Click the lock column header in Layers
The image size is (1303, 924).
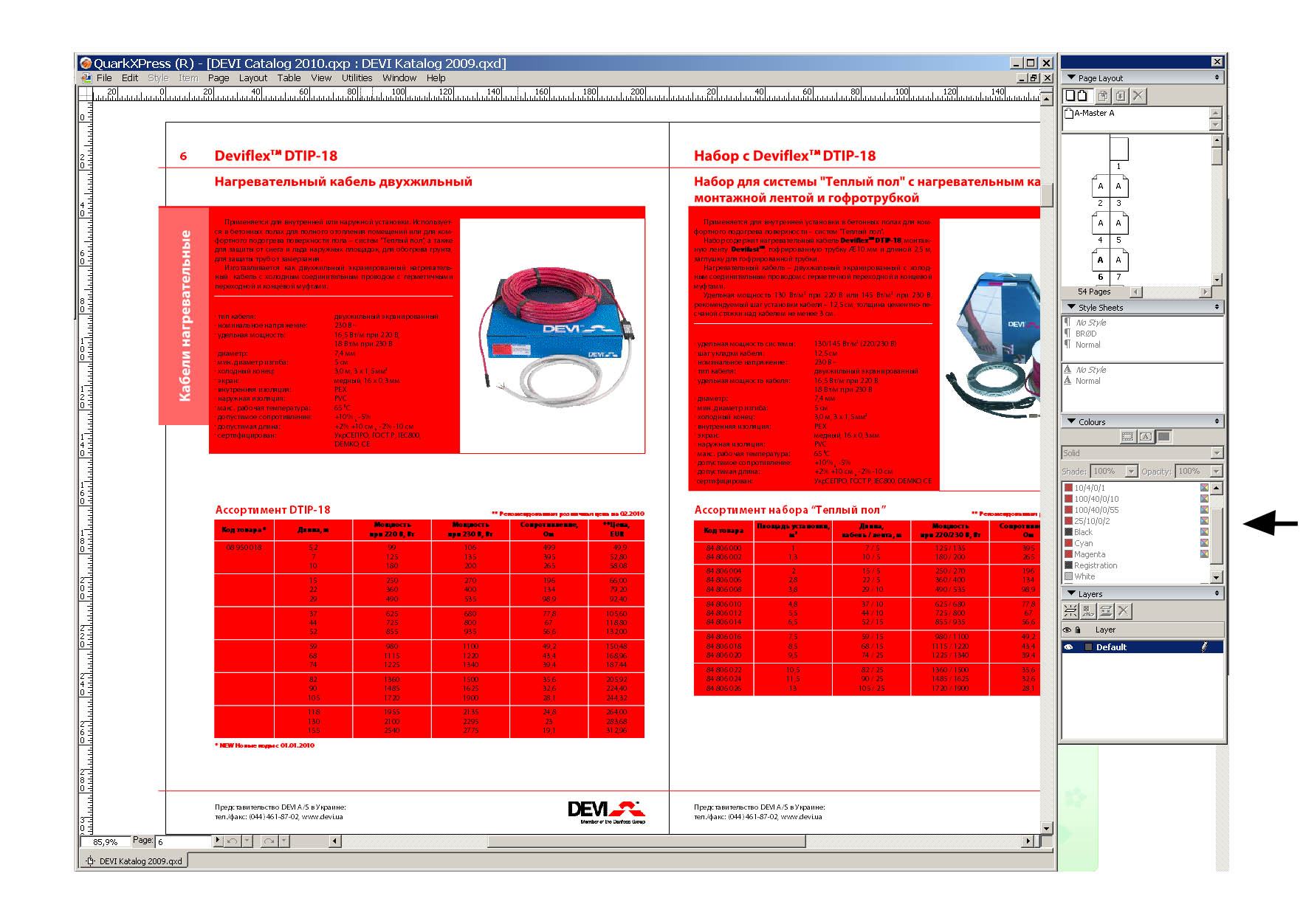[1078, 630]
